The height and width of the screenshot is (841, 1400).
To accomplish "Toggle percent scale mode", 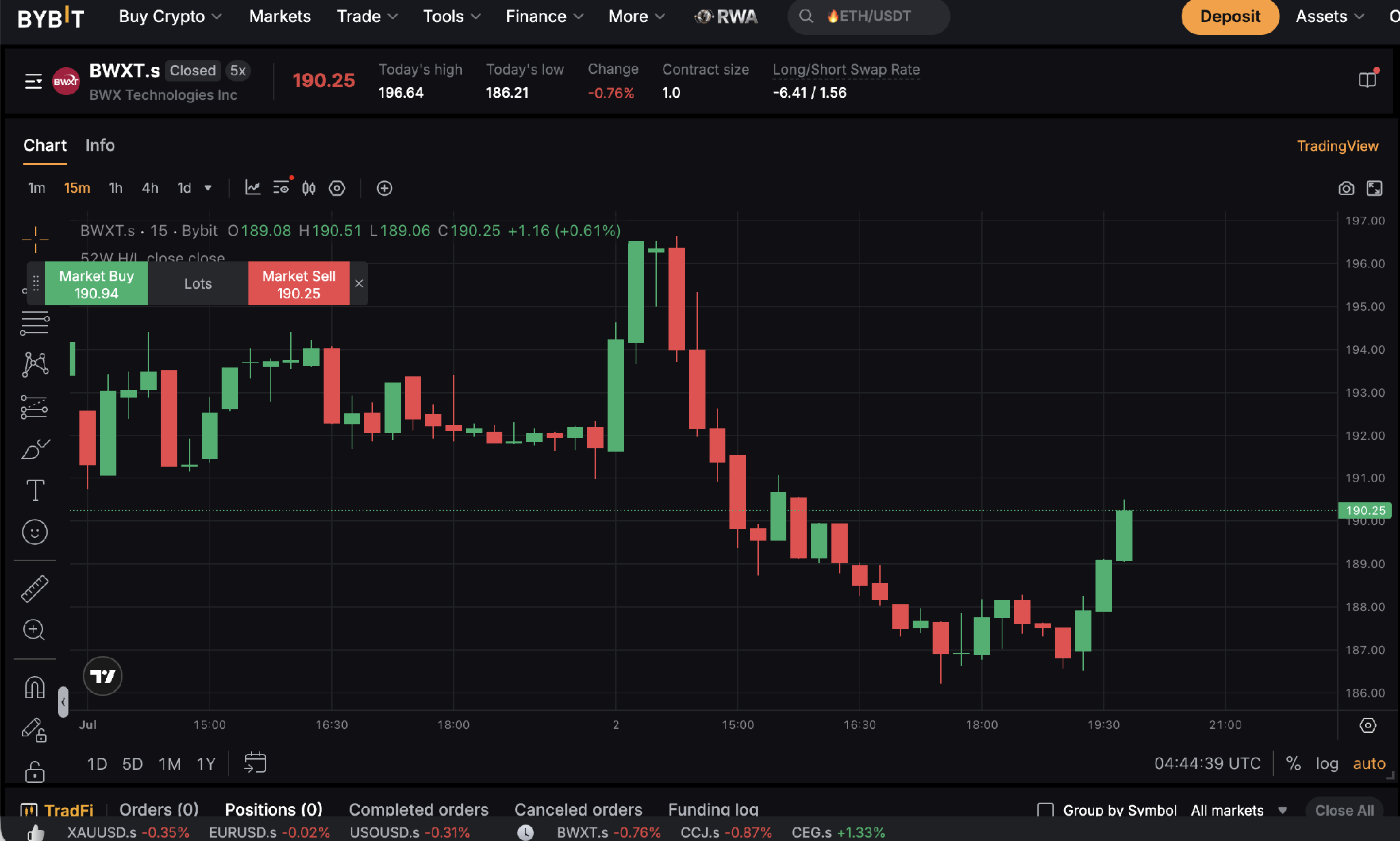I will click(x=1293, y=763).
